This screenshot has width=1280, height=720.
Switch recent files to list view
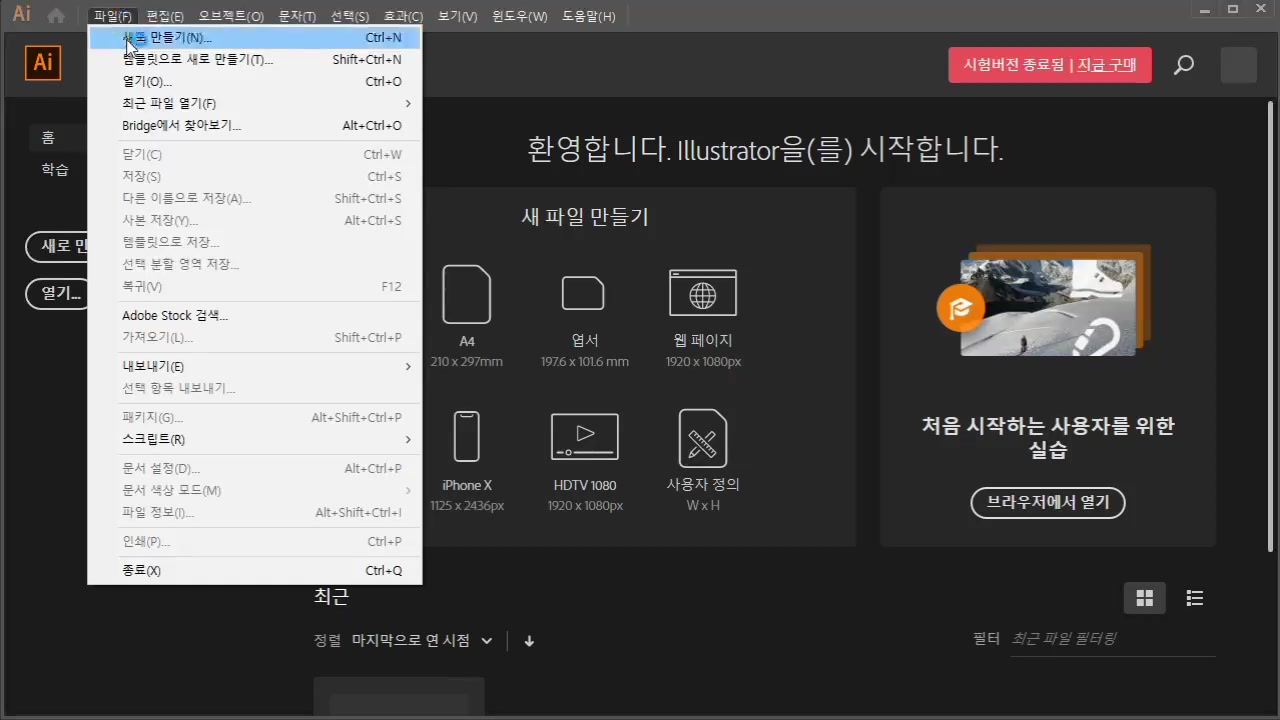[1195, 598]
